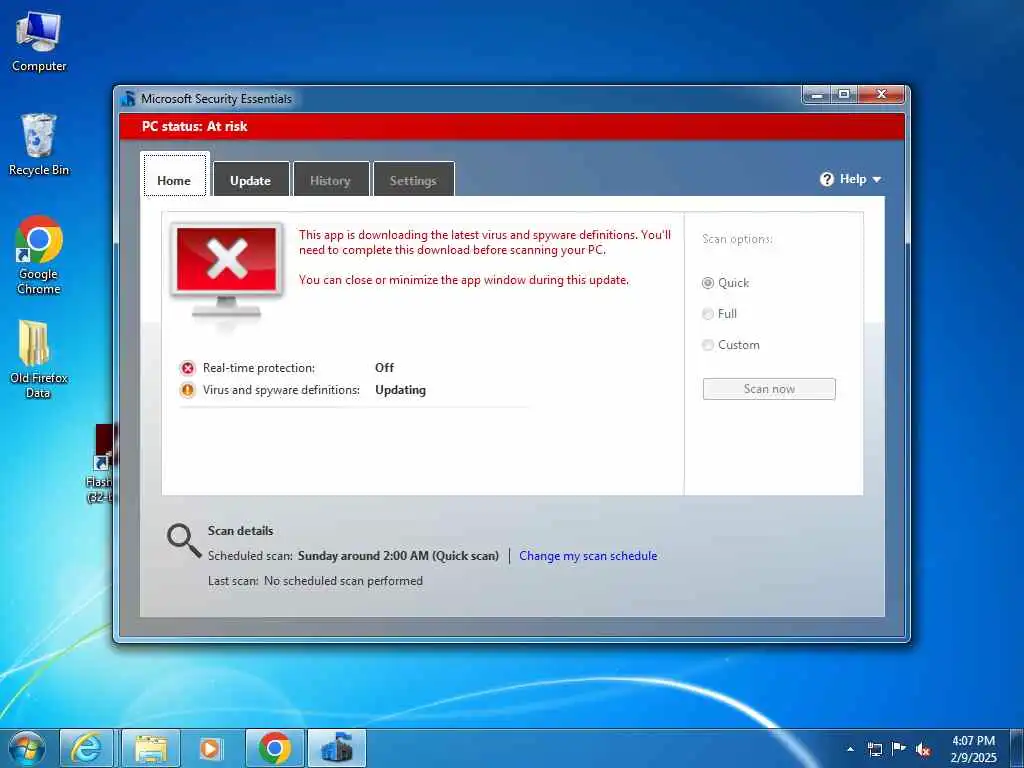This screenshot has width=1024, height=768.
Task: Select the Quick scan radio option
Action: tap(708, 283)
